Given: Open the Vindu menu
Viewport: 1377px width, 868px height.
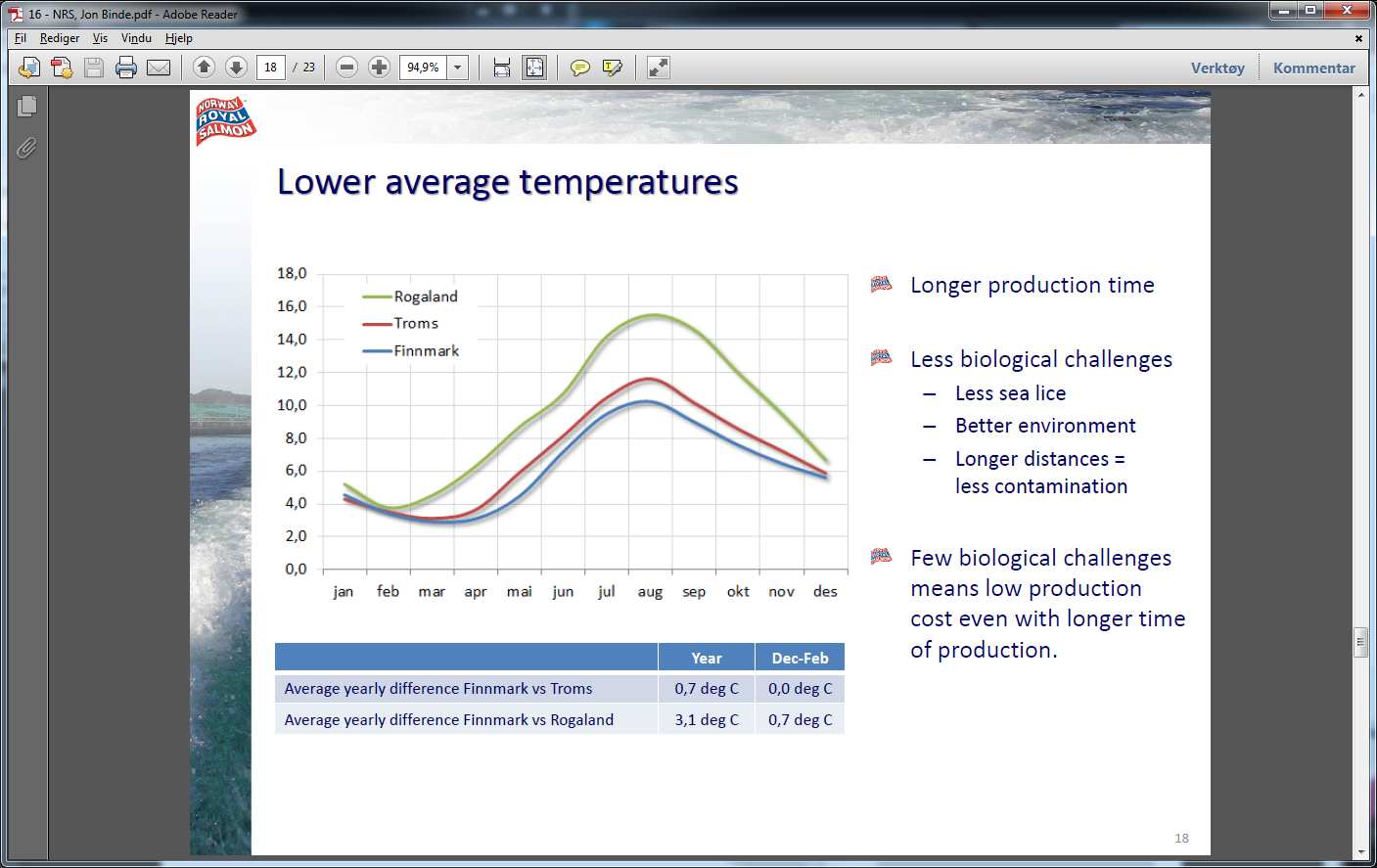Looking at the screenshot, I should pyautogui.click(x=136, y=38).
